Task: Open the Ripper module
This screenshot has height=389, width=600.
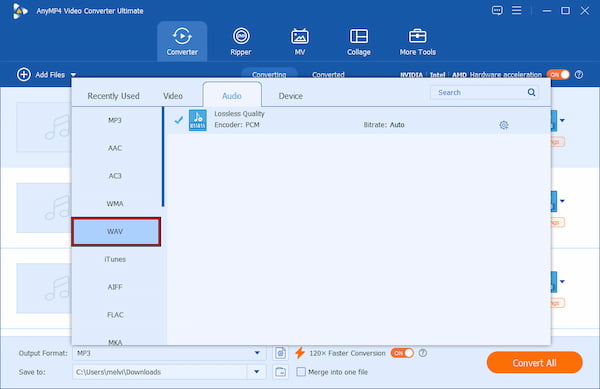Action: point(241,41)
